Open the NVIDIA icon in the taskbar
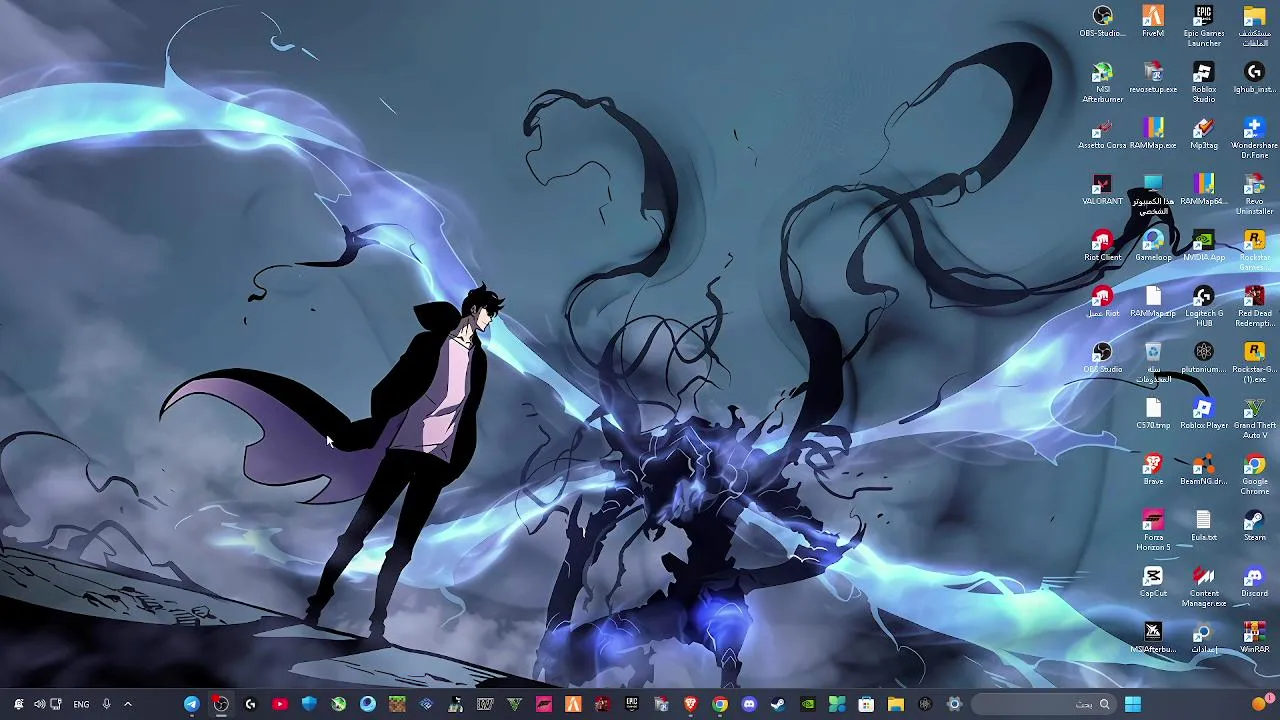1280x720 pixels. (808, 704)
